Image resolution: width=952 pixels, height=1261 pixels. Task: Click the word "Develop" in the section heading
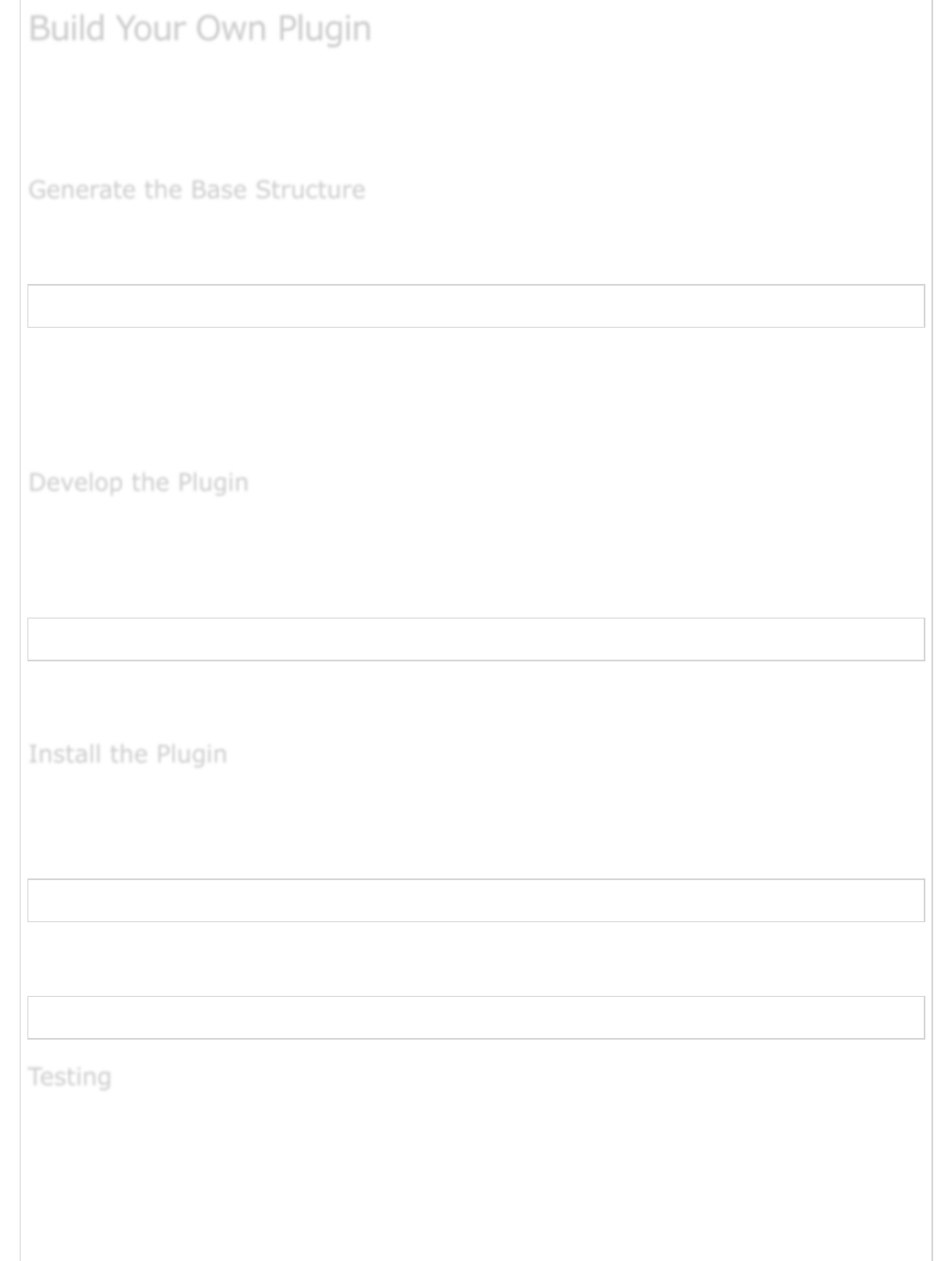75,482
